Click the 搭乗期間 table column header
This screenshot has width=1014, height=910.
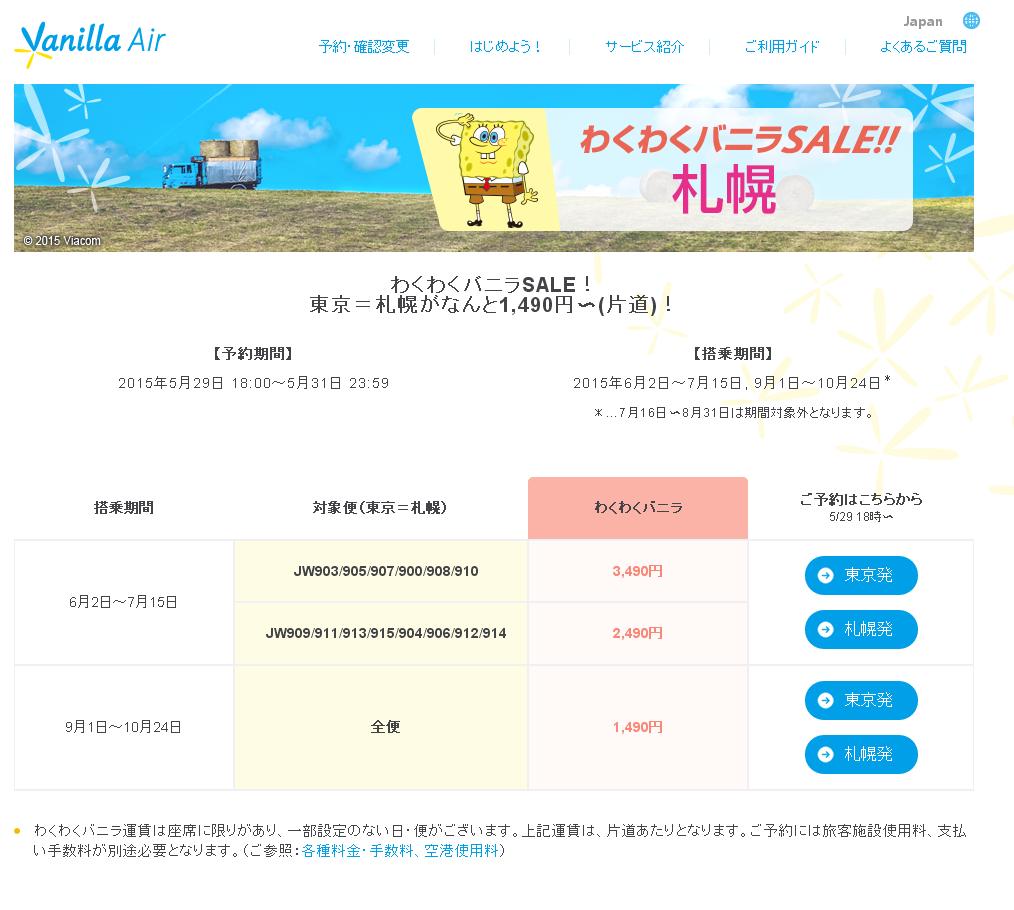pyautogui.click(x=124, y=508)
